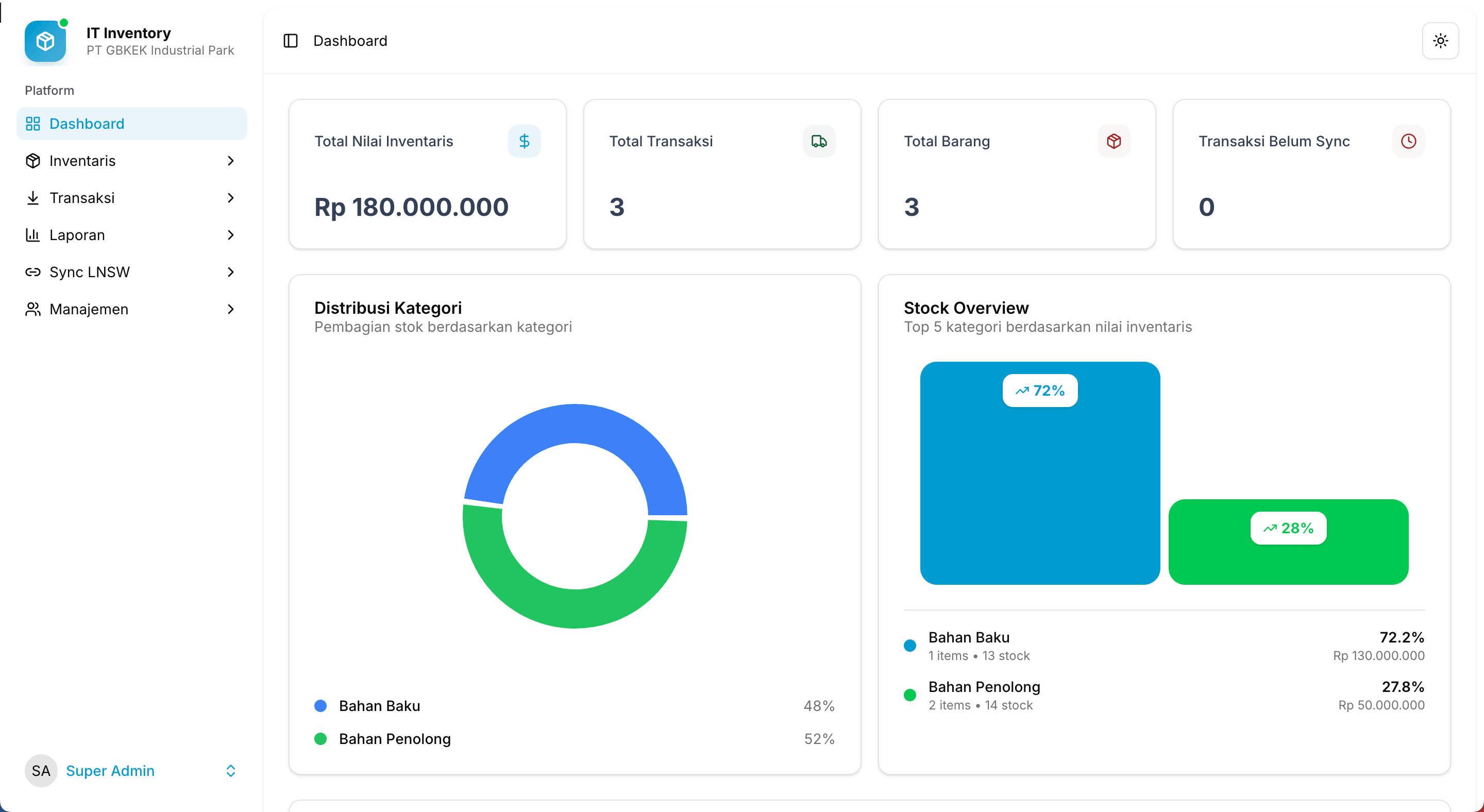Click the Total Transaksi card title
Viewport: 1484px width, 812px height.
661,141
